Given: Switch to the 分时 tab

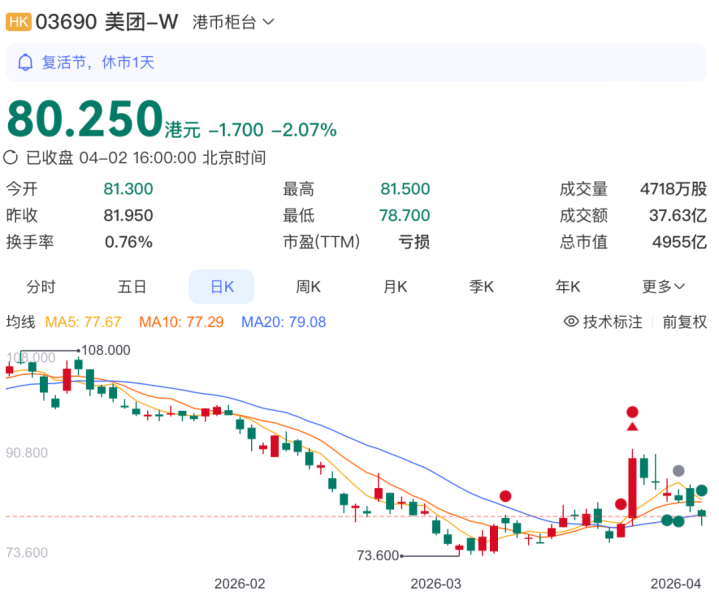Looking at the screenshot, I should (x=41, y=287).
